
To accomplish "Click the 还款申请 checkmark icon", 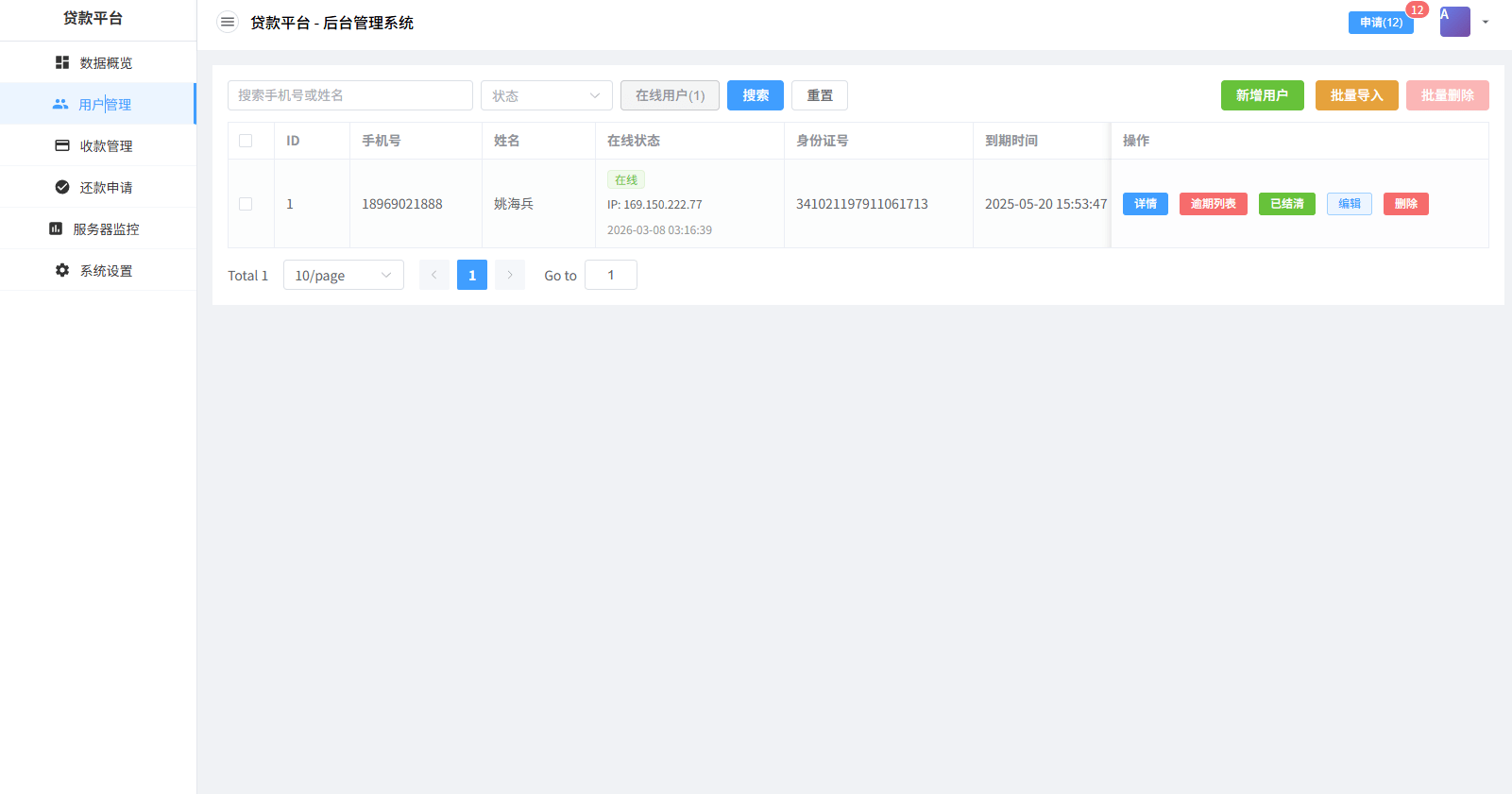I will (62, 187).
